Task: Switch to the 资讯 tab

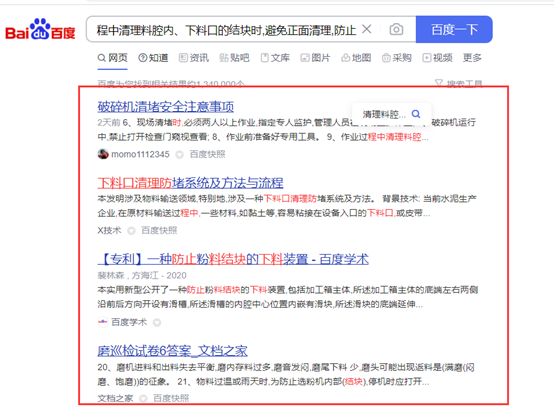Action: 194,58
